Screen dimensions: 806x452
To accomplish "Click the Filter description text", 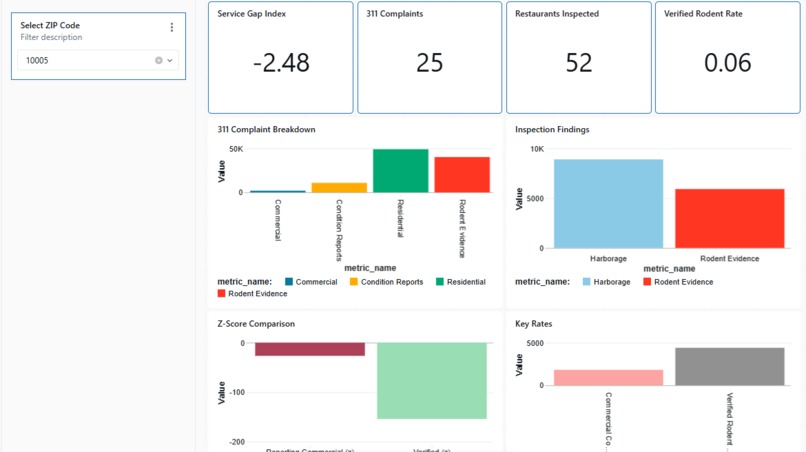I will 51,37.
